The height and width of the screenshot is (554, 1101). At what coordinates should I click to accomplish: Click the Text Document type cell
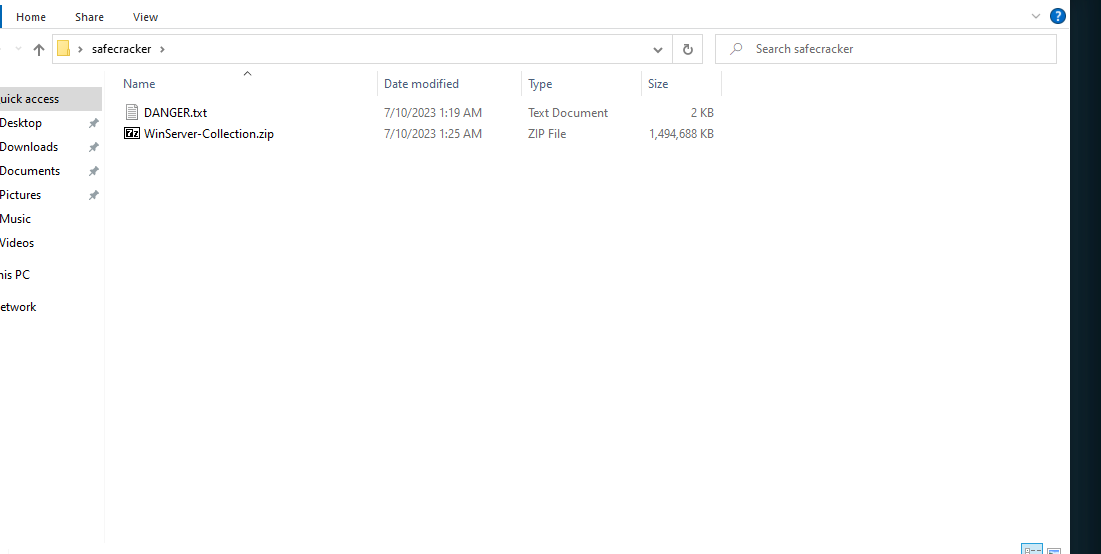(568, 112)
